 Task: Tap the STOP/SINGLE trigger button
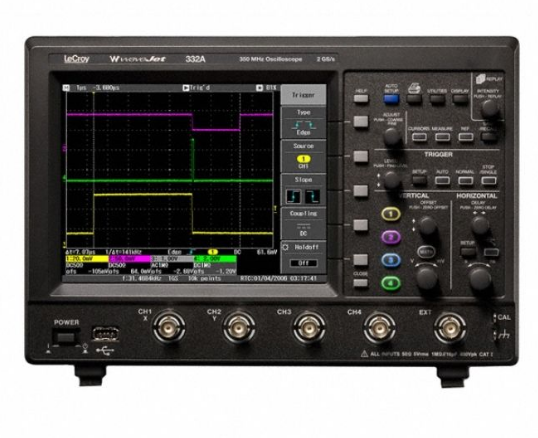489,180
